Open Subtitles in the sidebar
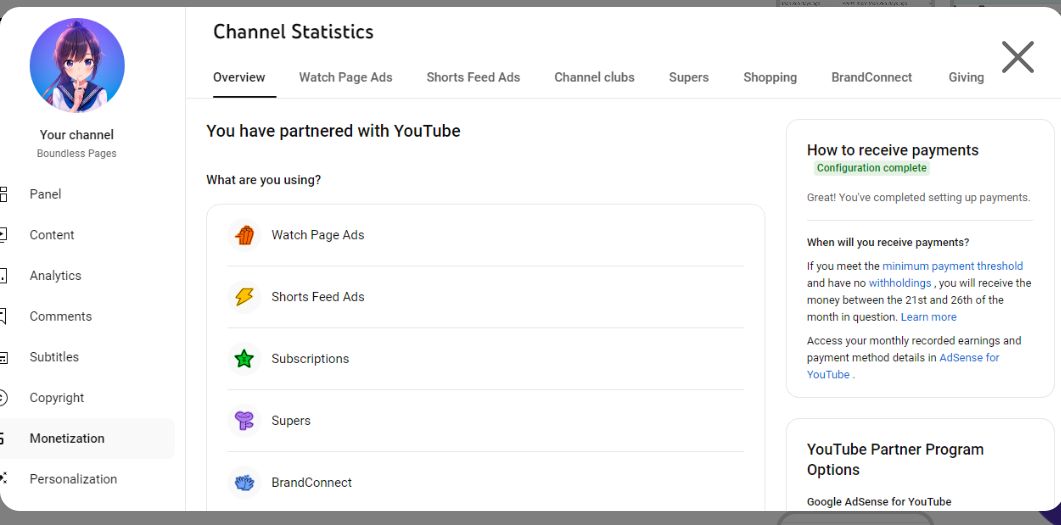This screenshot has width=1061, height=525. 54,357
